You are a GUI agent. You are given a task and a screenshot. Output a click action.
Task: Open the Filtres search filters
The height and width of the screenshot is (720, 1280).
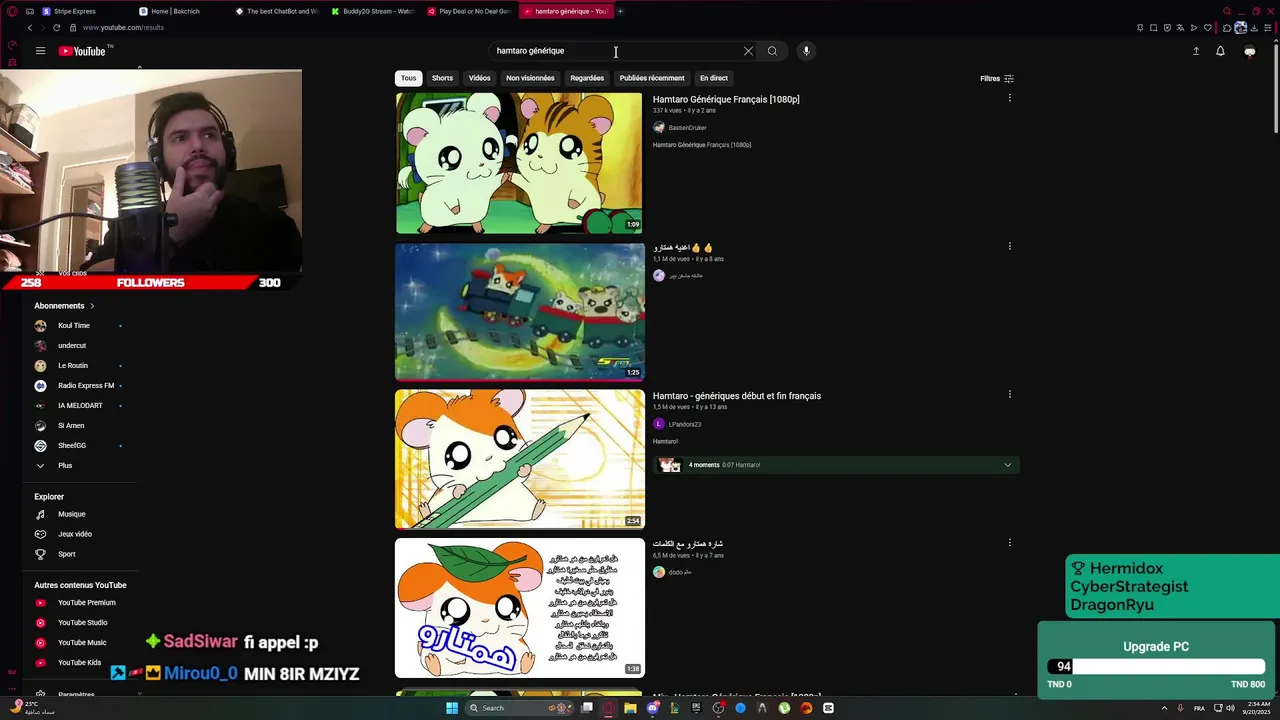click(997, 78)
